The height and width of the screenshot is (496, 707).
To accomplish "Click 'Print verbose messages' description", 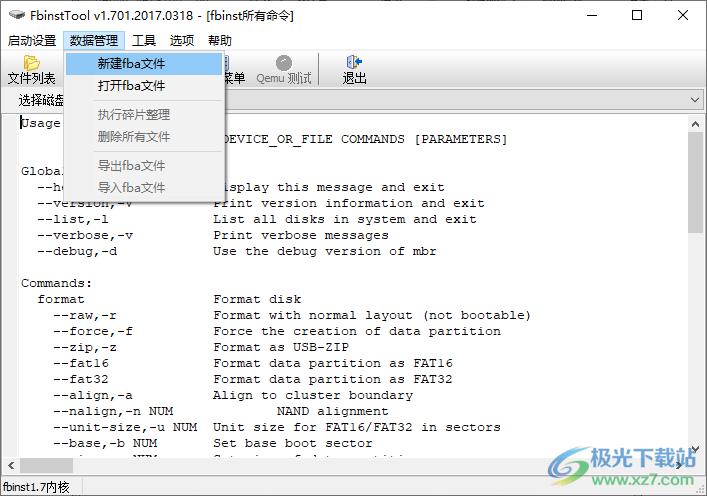I will (x=301, y=235).
